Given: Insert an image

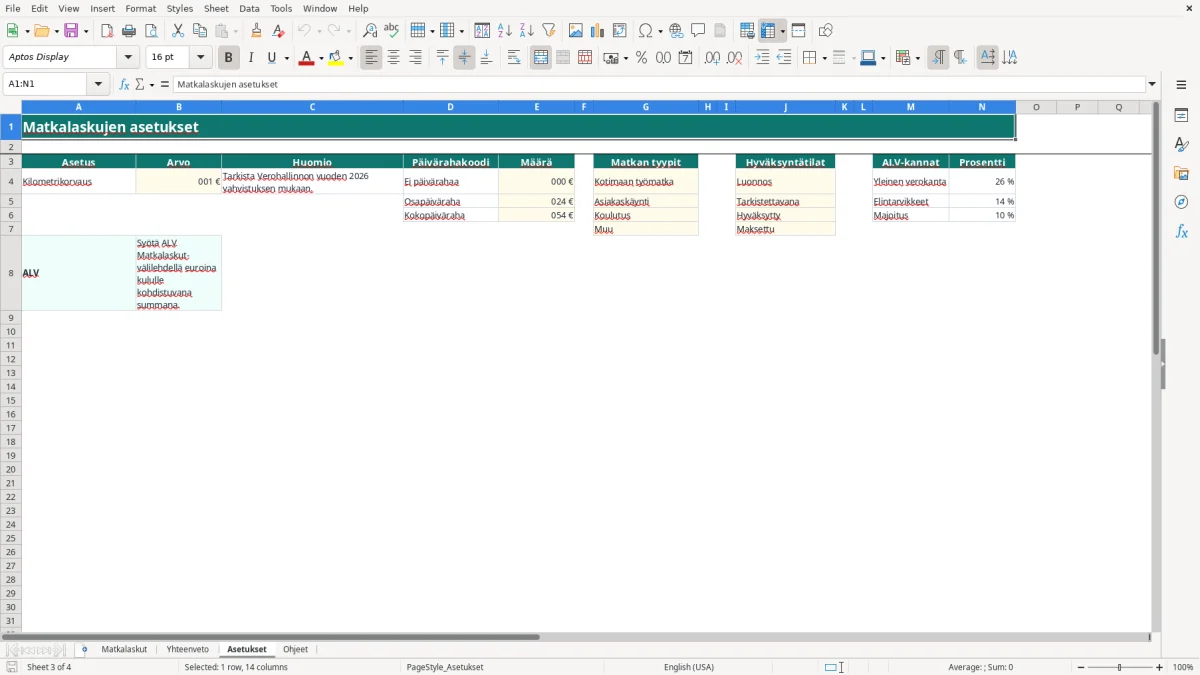Looking at the screenshot, I should coord(576,31).
